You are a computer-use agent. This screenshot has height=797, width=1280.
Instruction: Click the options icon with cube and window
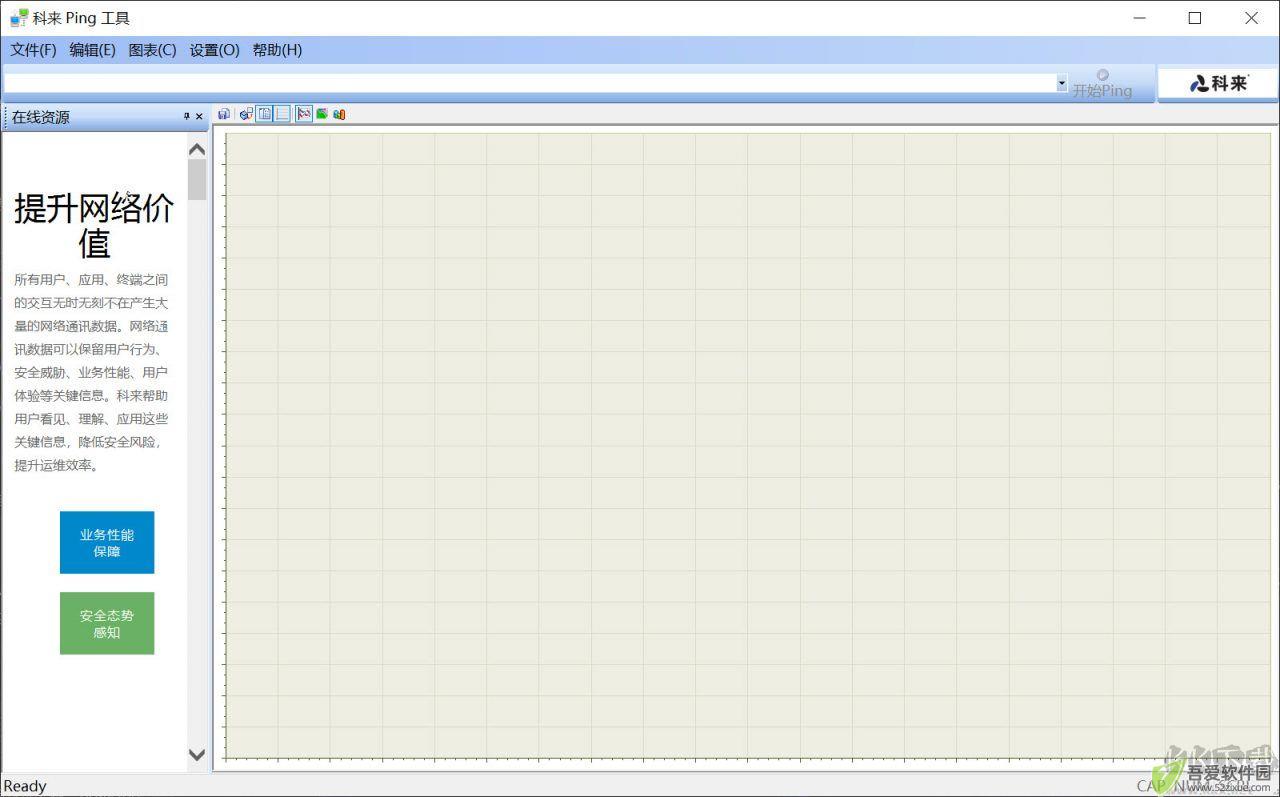246,114
